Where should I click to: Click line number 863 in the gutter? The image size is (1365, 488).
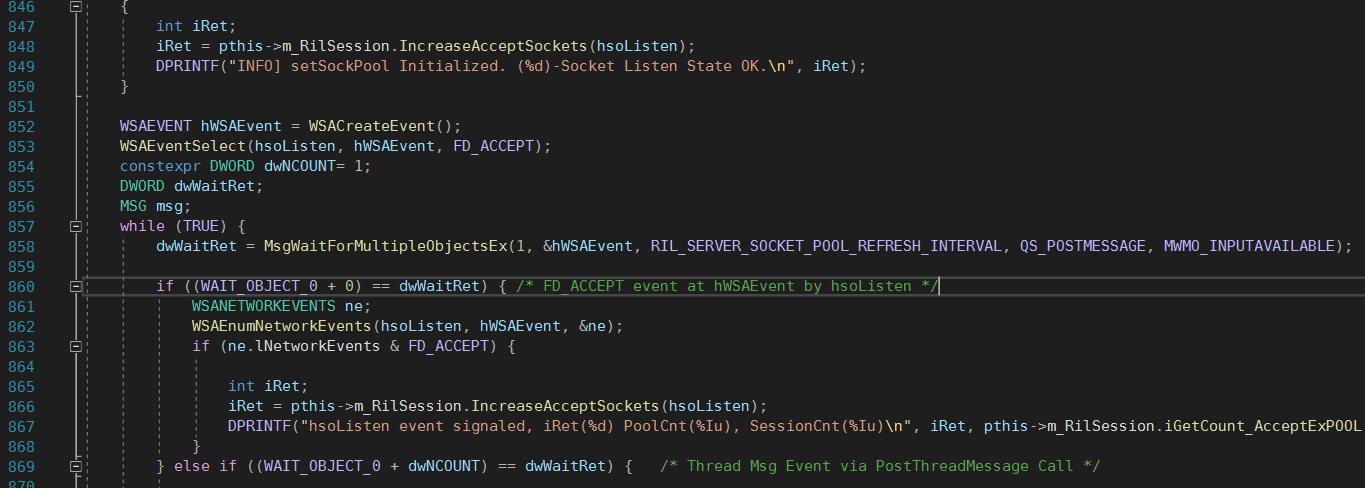tap(20, 346)
